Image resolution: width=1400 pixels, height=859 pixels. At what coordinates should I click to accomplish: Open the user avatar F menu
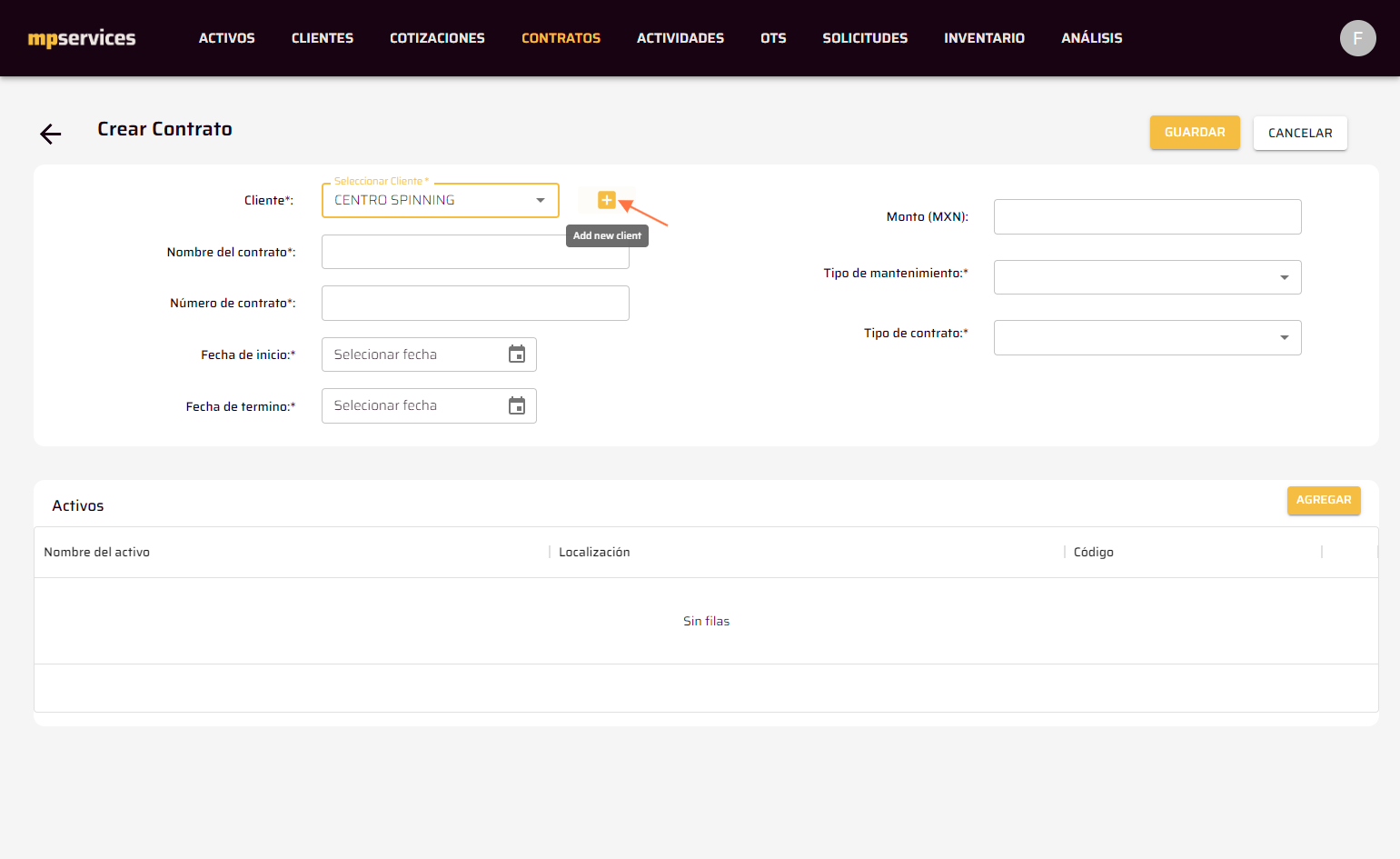click(1357, 38)
